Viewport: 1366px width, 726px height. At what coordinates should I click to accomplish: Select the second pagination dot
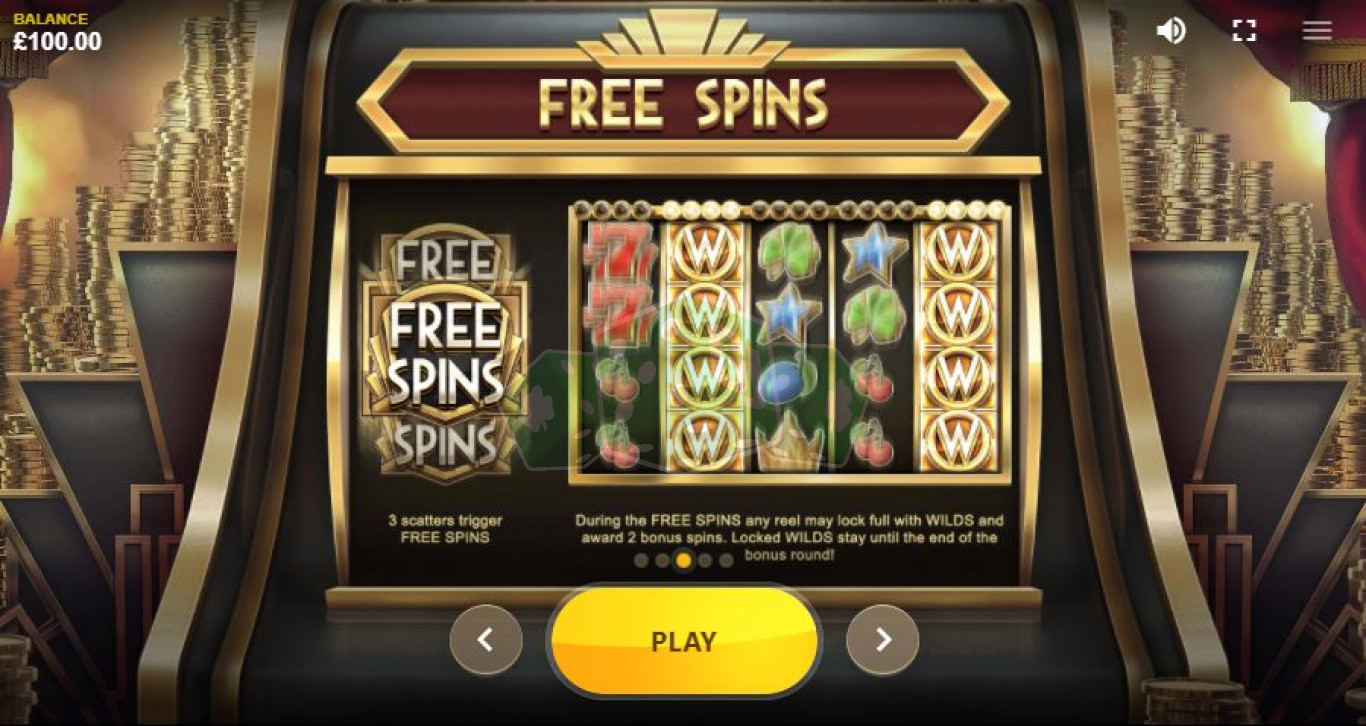pyautogui.click(x=662, y=560)
